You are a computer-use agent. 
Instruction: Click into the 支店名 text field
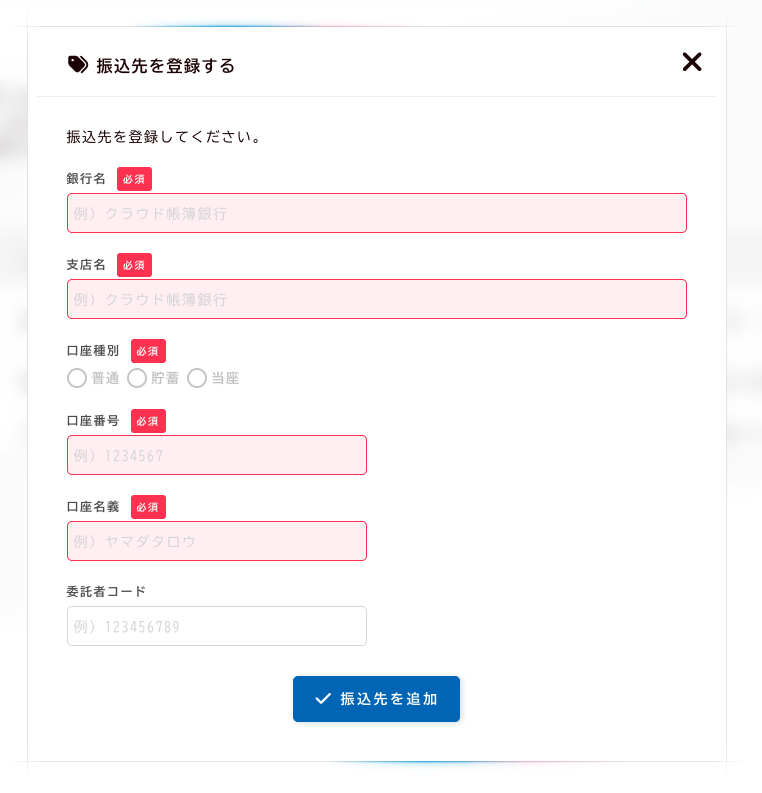pyautogui.click(x=376, y=299)
